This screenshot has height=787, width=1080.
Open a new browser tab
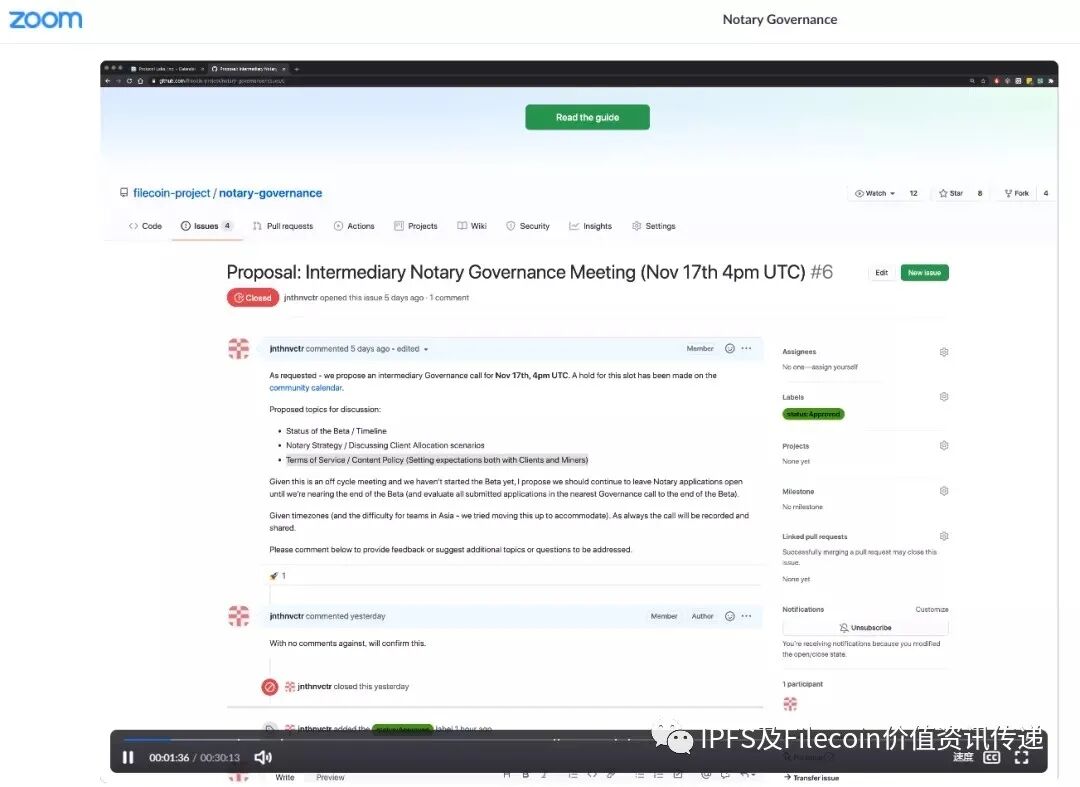(x=297, y=69)
